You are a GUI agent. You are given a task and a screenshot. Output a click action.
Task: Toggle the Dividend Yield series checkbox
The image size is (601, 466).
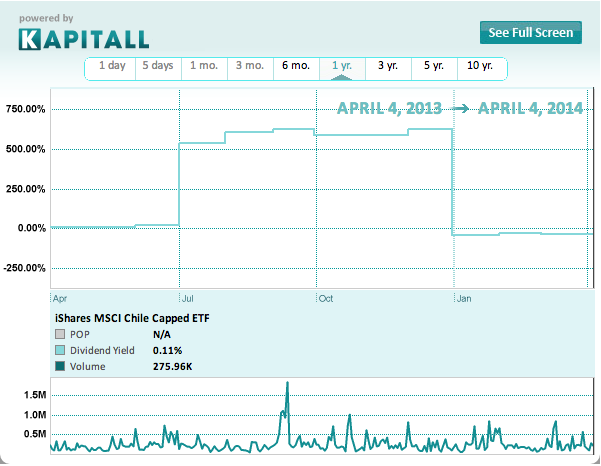(60, 350)
